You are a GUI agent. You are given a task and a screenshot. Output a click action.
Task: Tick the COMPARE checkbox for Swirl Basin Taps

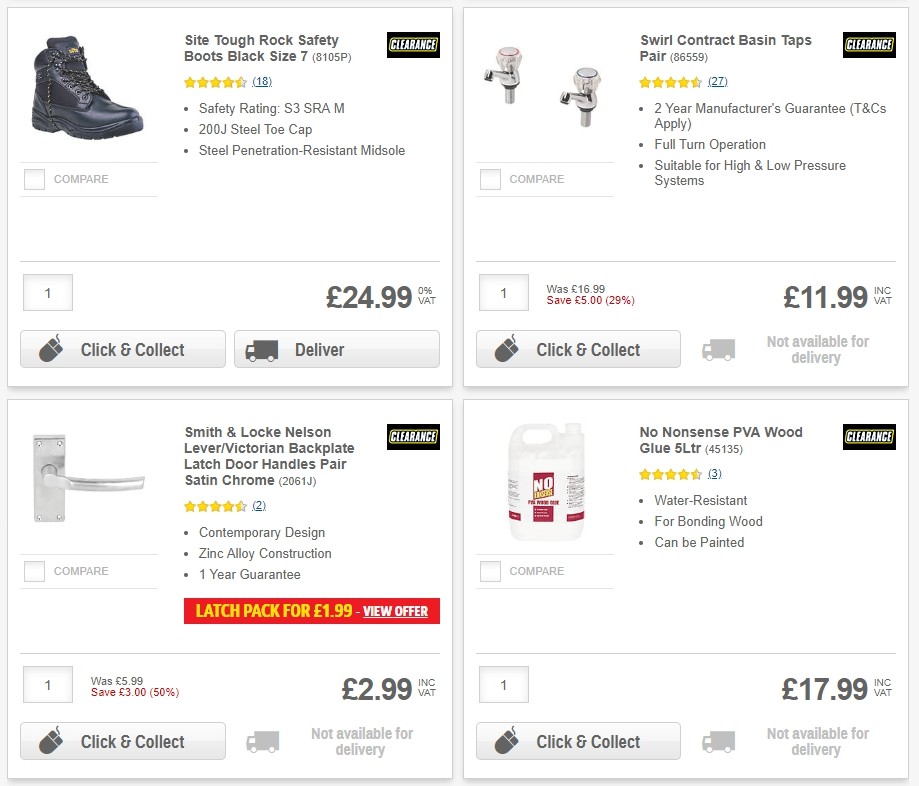[x=490, y=179]
